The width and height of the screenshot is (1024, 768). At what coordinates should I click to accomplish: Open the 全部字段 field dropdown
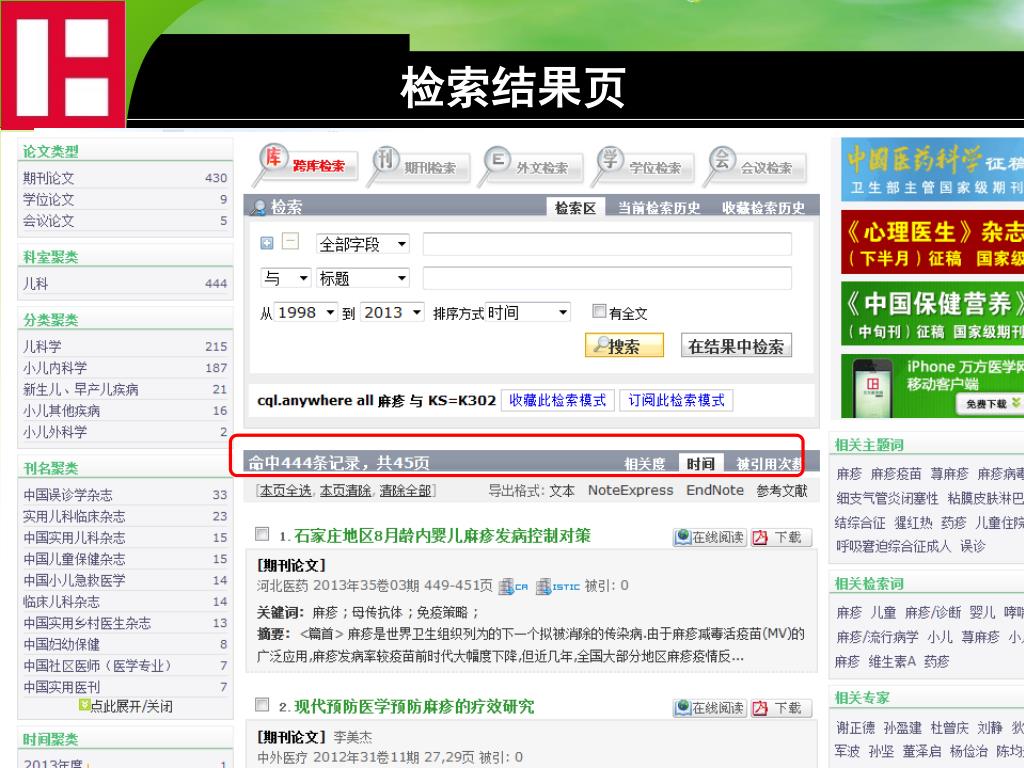tap(362, 244)
